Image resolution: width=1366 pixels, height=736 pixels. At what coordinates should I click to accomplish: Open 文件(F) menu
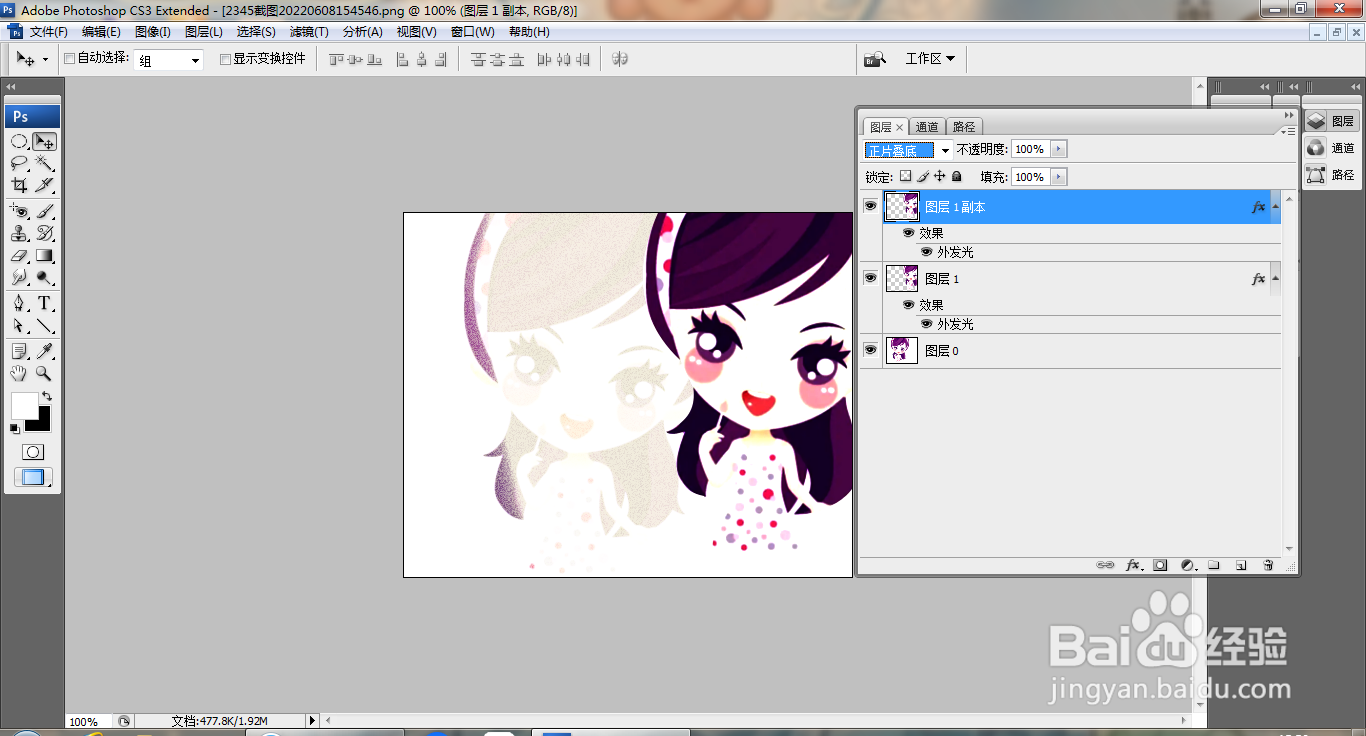coord(48,32)
